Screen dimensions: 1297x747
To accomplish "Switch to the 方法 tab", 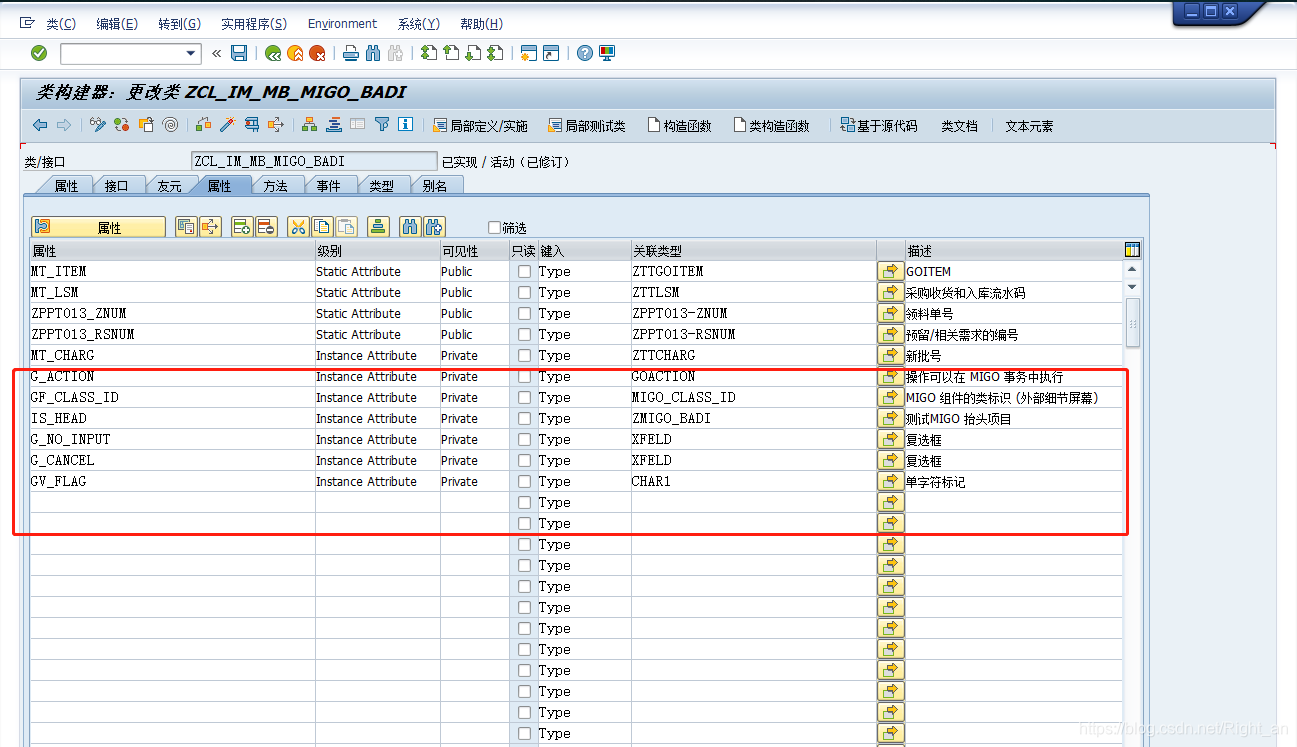I will pyautogui.click(x=275, y=186).
